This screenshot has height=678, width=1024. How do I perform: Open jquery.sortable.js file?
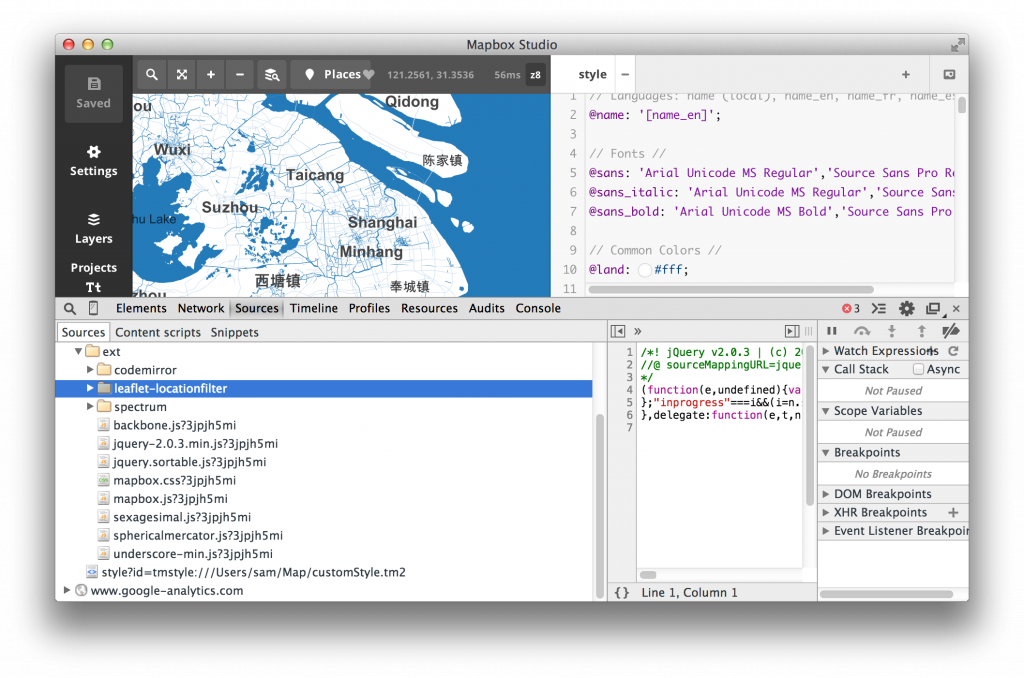point(189,462)
